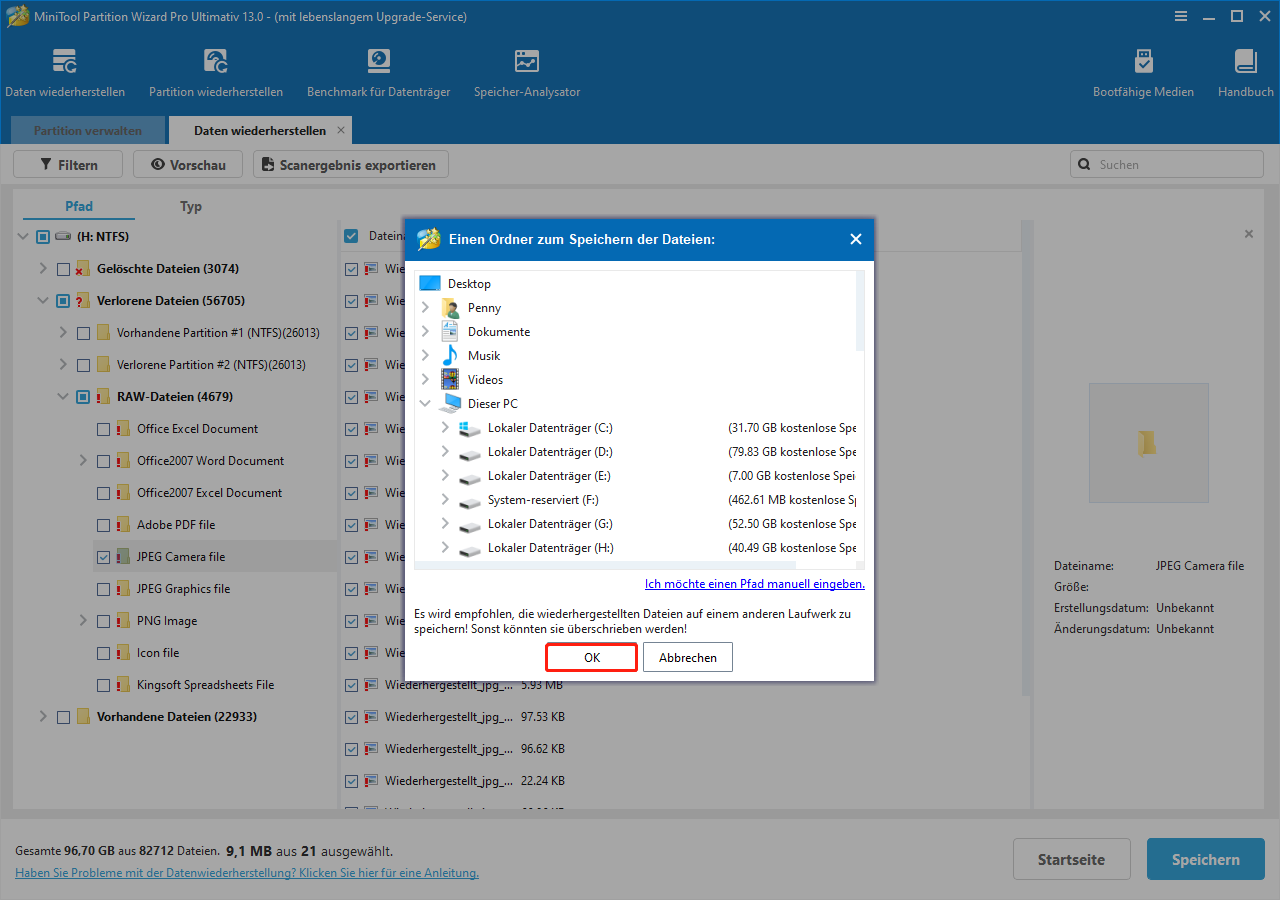Open the Filtern options

[67, 164]
